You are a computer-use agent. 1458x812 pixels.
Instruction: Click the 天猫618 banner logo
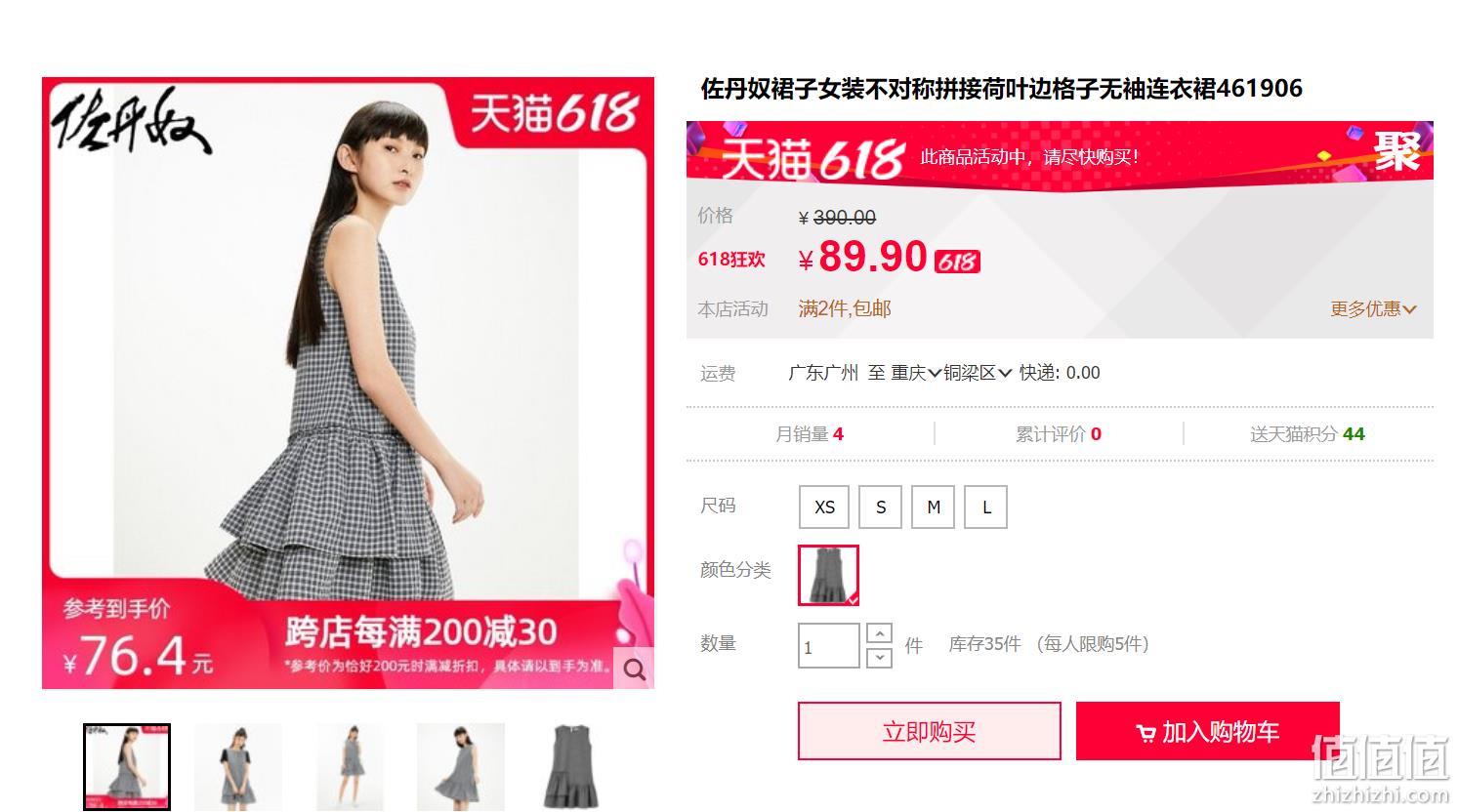click(x=813, y=158)
